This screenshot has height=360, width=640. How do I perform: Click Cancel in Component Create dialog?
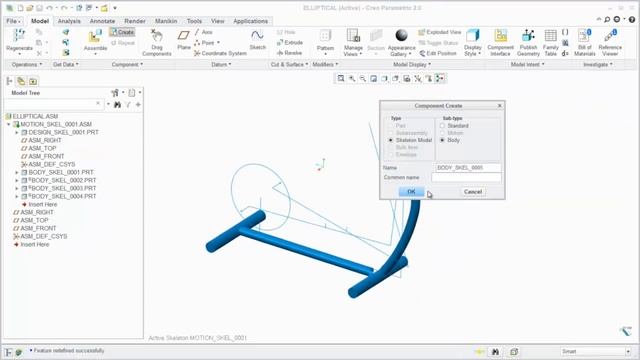click(x=473, y=191)
